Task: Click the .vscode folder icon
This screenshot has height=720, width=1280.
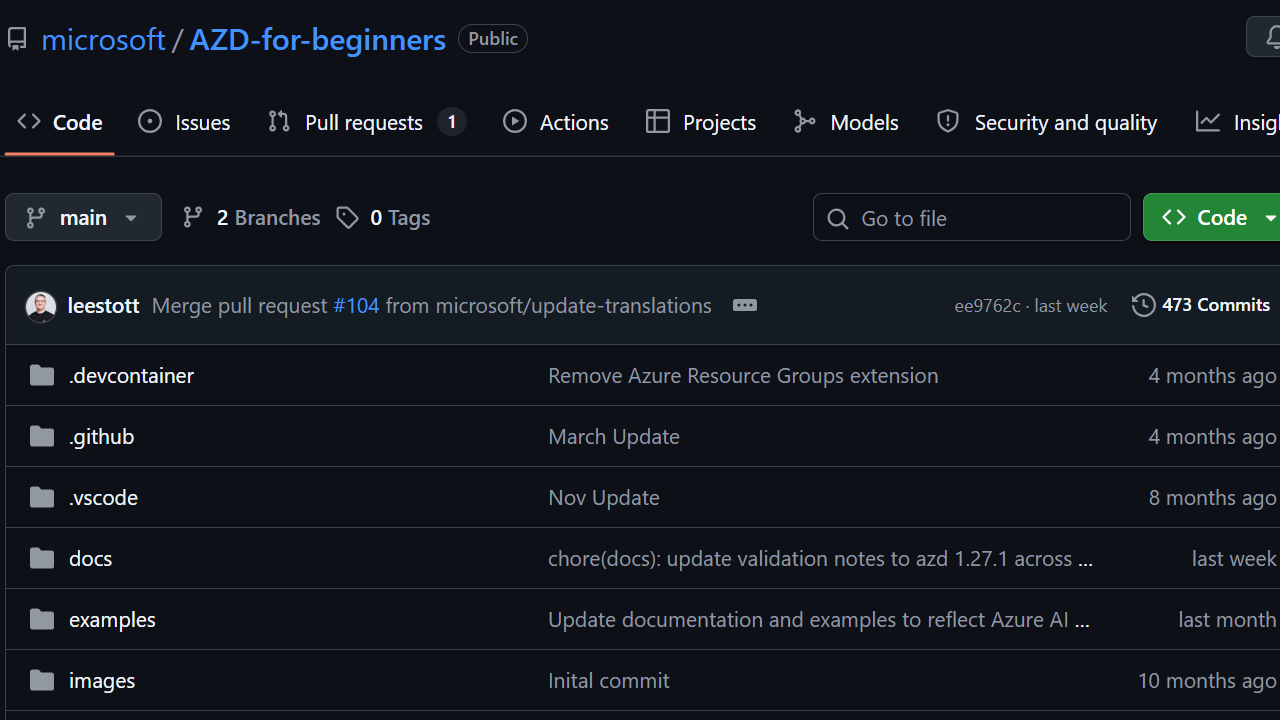Action: [x=42, y=497]
